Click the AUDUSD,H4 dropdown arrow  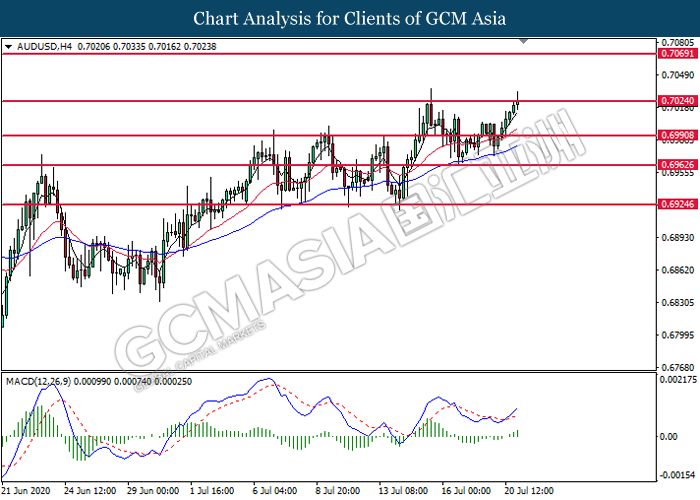click(x=8, y=46)
